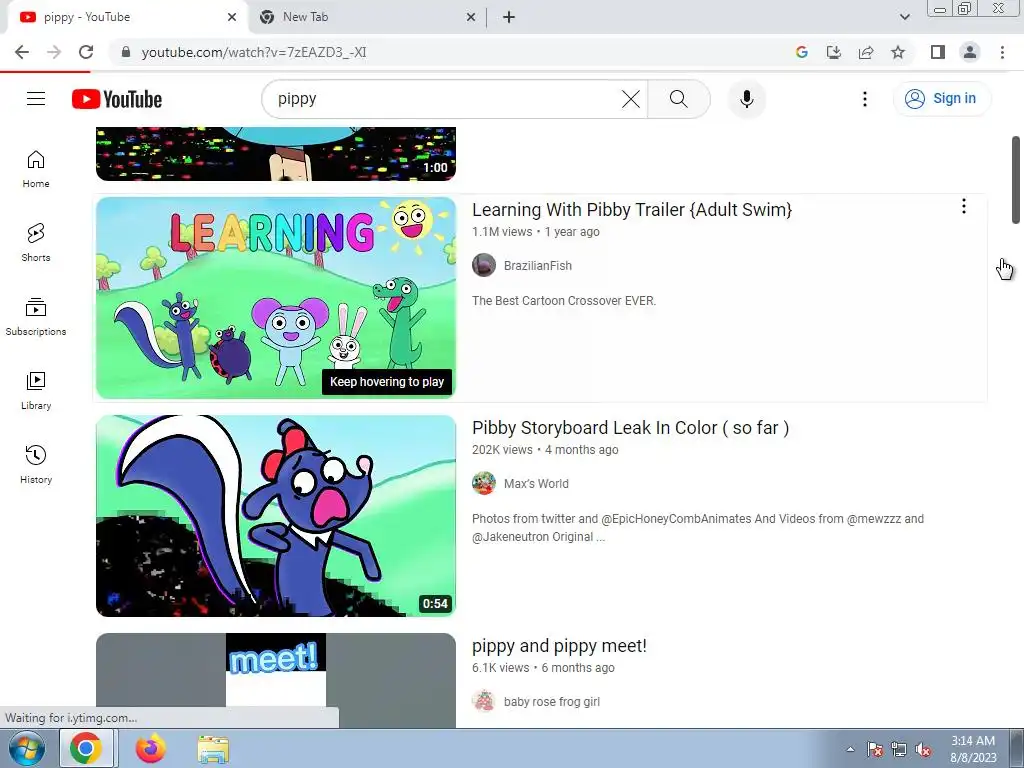Open Firefox from the taskbar
Screen dimensions: 1024x768
[150, 749]
